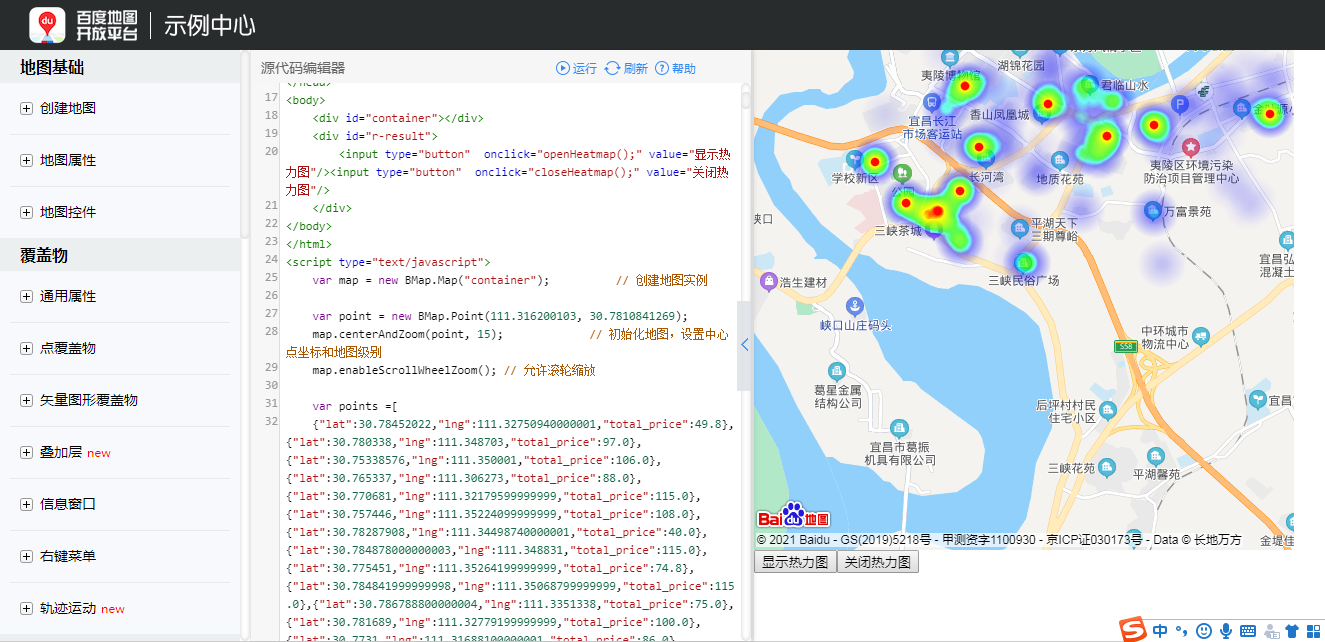Click the 显示热力图 button
Viewport: 1325px width, 642px height.
(795, 561)
